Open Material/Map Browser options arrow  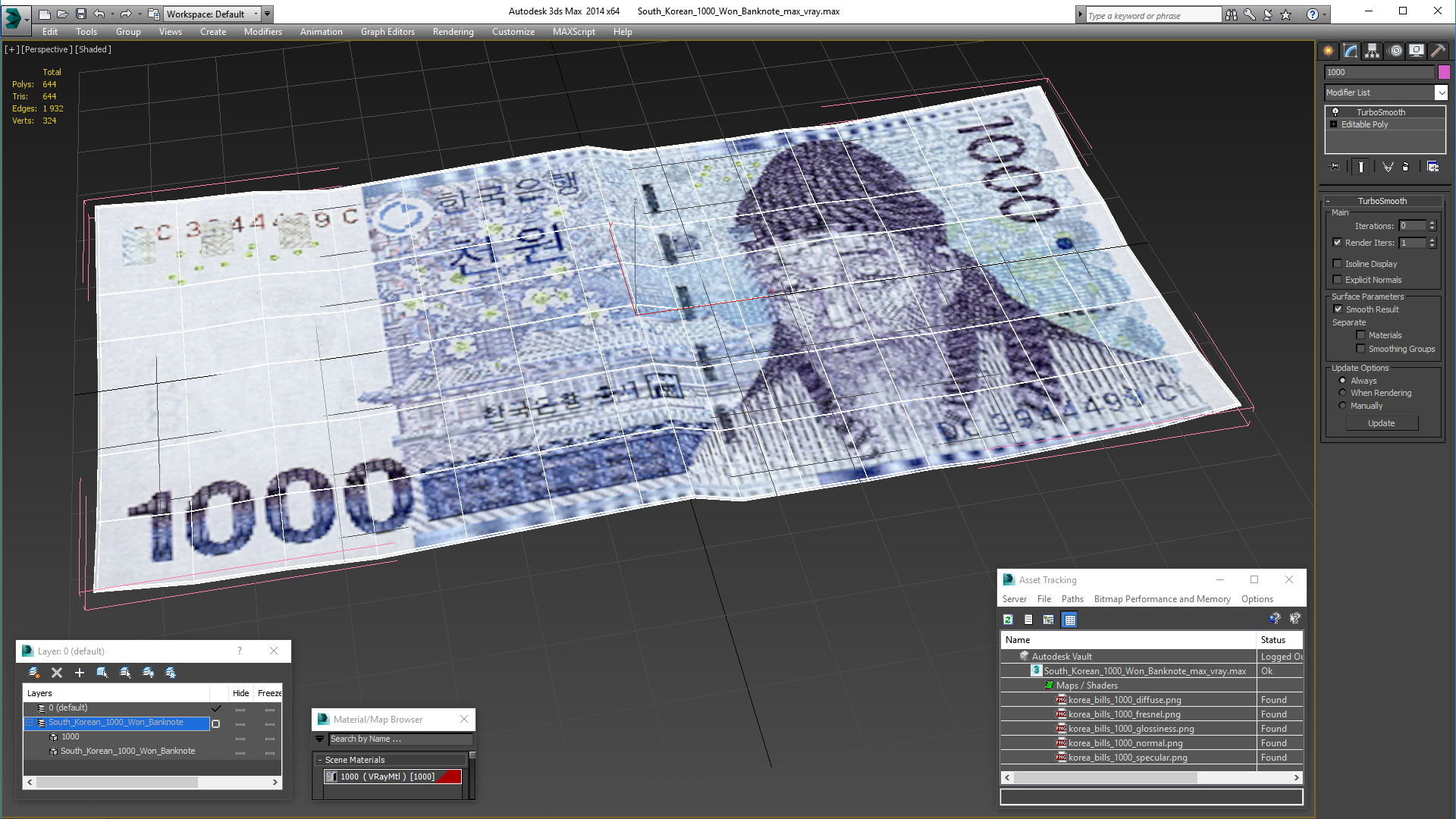320,739
